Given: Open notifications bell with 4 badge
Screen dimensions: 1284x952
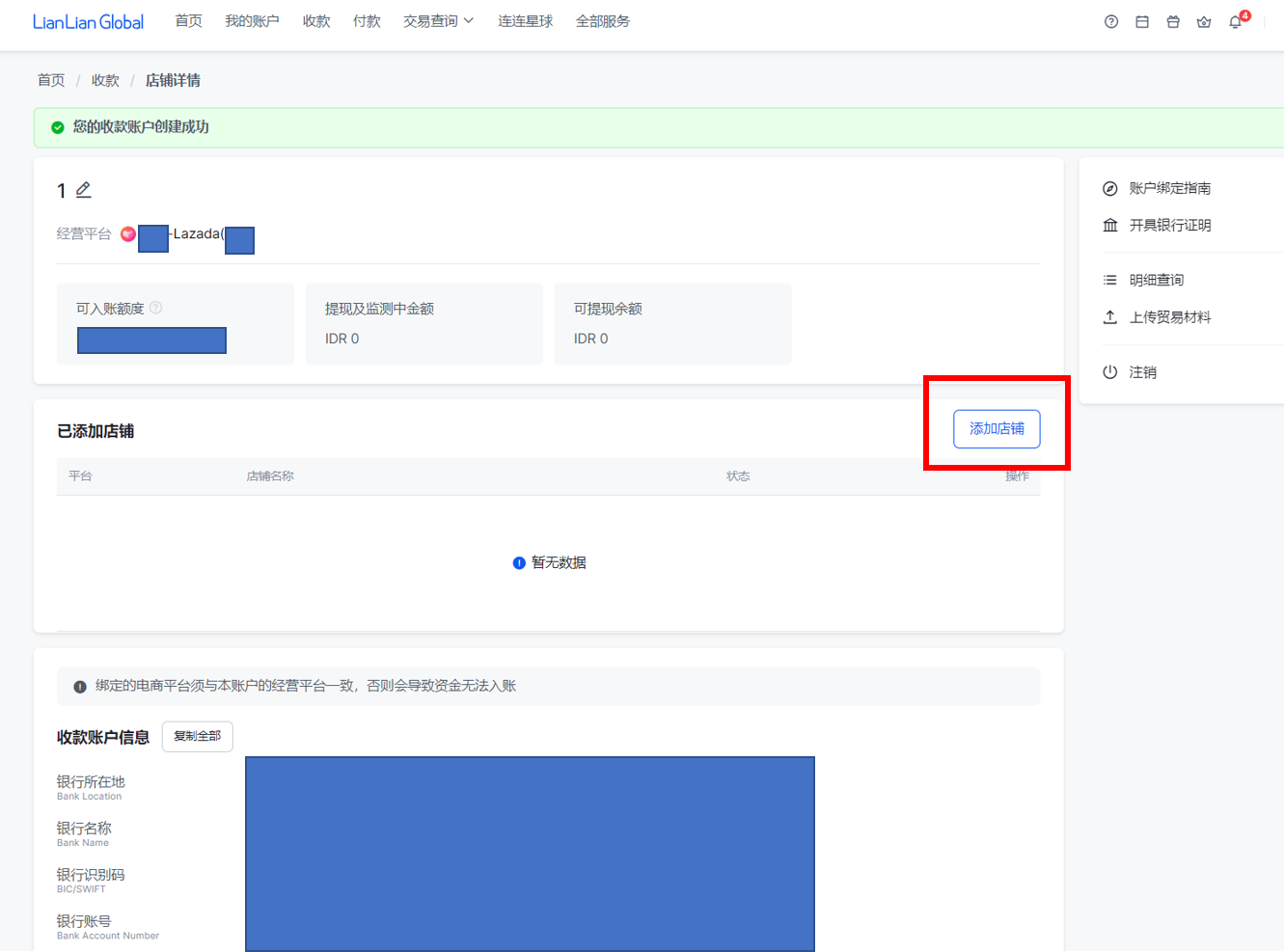Looking at the screenshot, I should coord(1236,22).
